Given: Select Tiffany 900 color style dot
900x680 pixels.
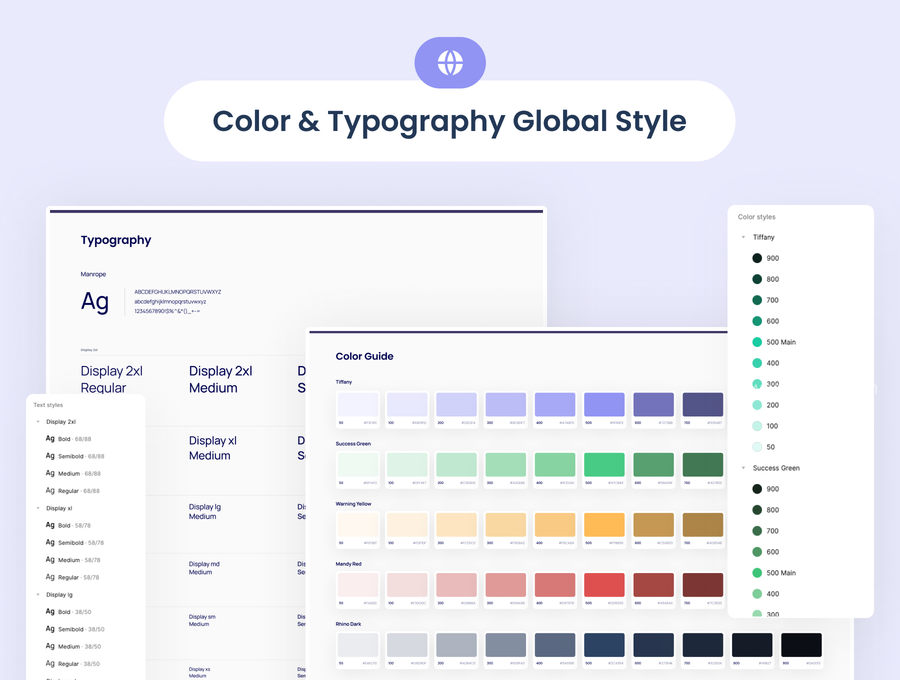Looking at the screenshot, I should [757, 258].
